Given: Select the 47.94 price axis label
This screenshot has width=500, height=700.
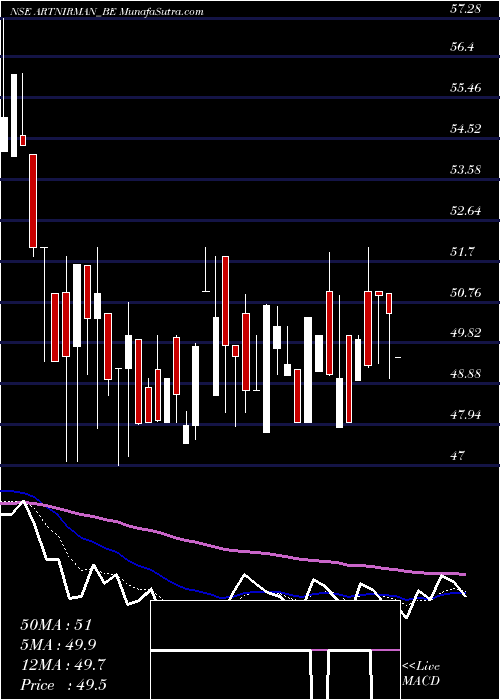Looking at the screenshot, I should click(x=466, y=415).
